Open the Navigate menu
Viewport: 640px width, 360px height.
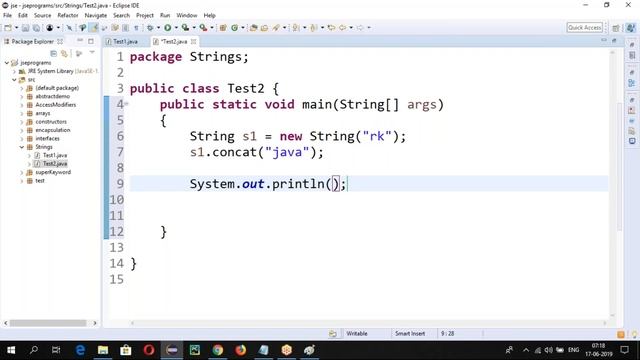96,15
